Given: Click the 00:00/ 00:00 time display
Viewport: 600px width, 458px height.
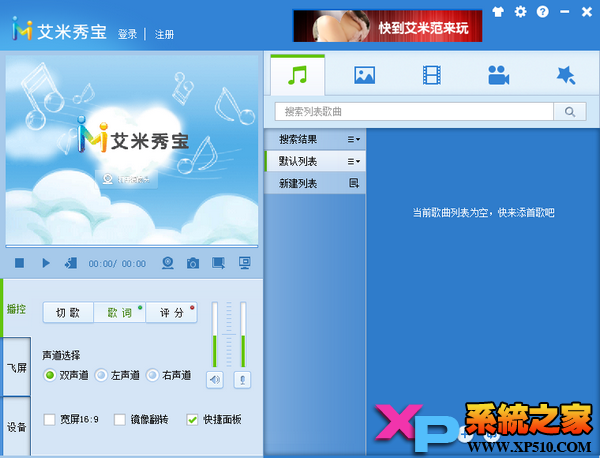Looking at the screenshot, I should click(x=117, y=264).
